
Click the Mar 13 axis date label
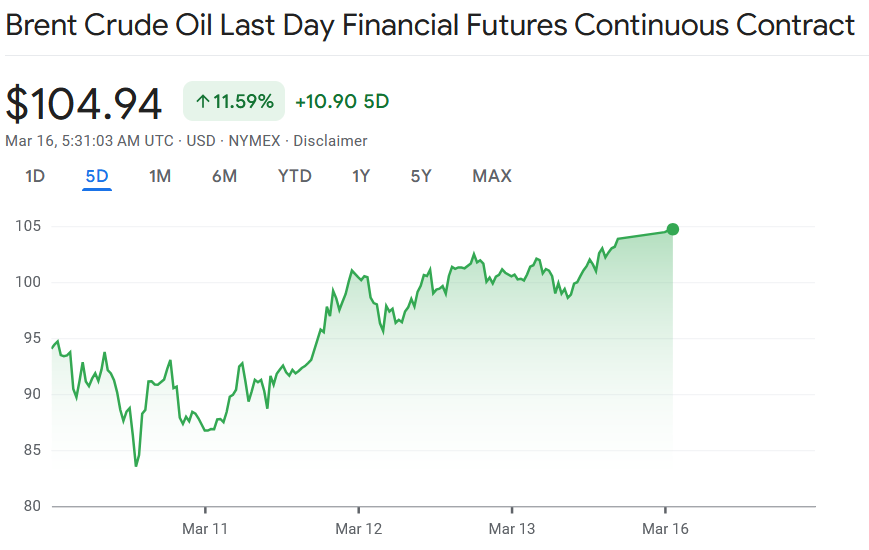(511, 528)
